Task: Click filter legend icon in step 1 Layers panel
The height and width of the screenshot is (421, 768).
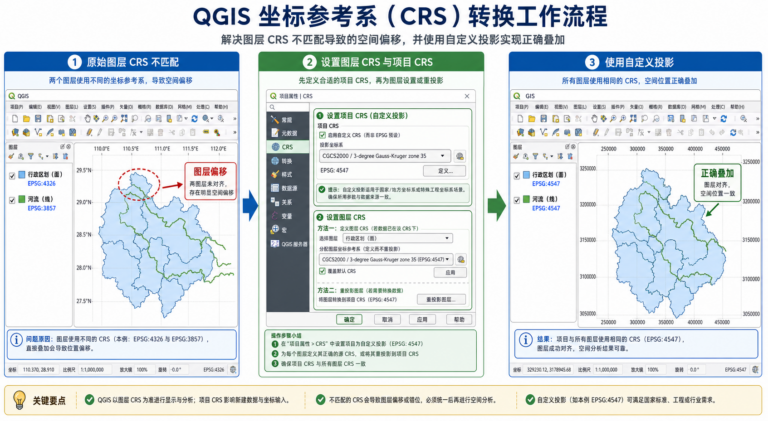Action: coord(30,157)
